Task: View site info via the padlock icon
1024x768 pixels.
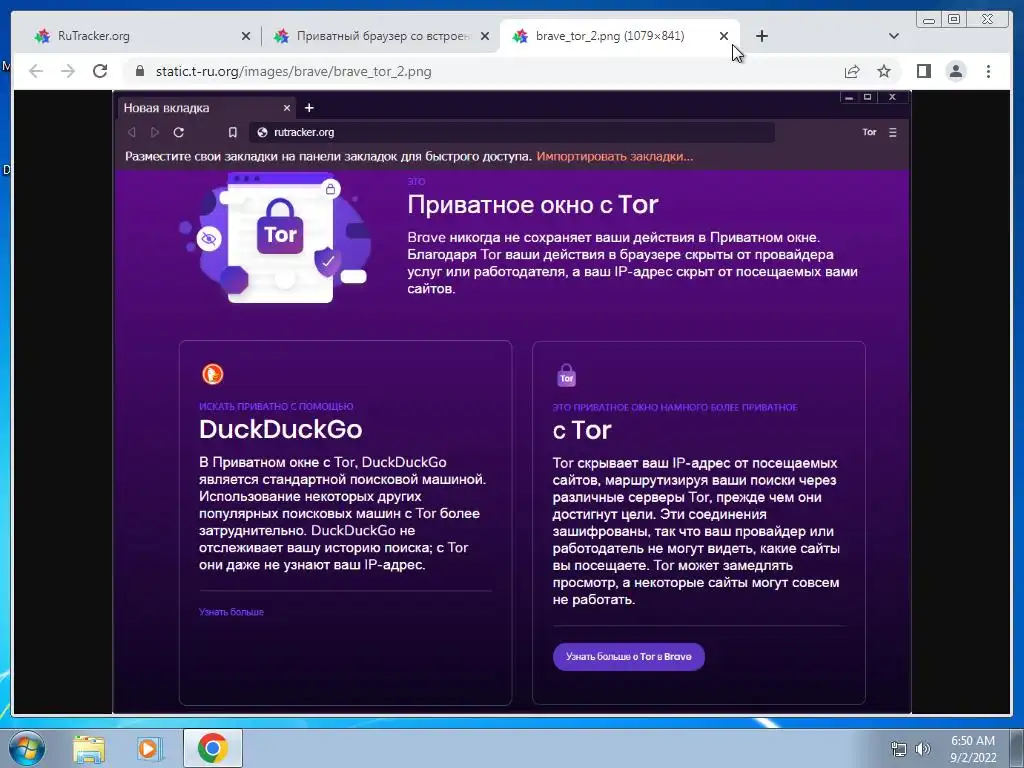Action: tap(140, 71)
